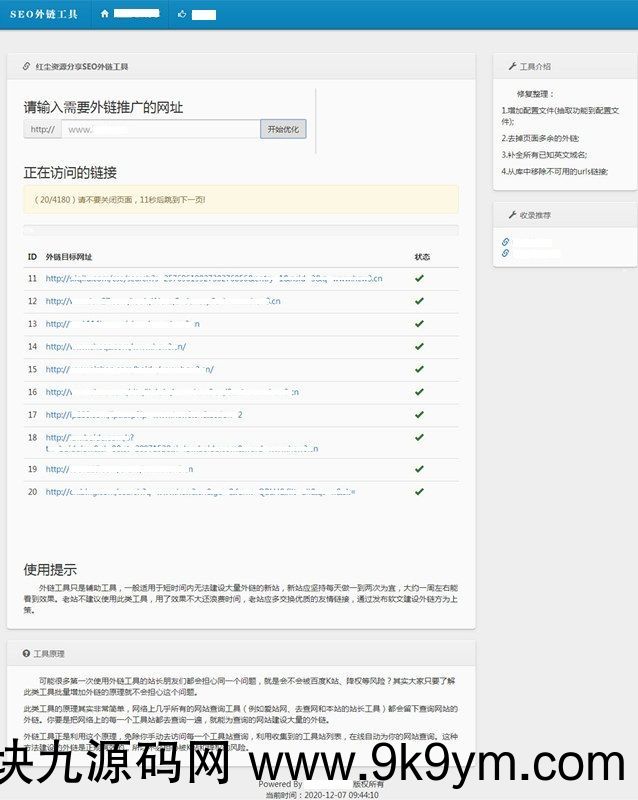Click the (20/4180) progress notice text
Viewport: 638px width, 800px height.
pyautogui.click(x=119, y=199)
